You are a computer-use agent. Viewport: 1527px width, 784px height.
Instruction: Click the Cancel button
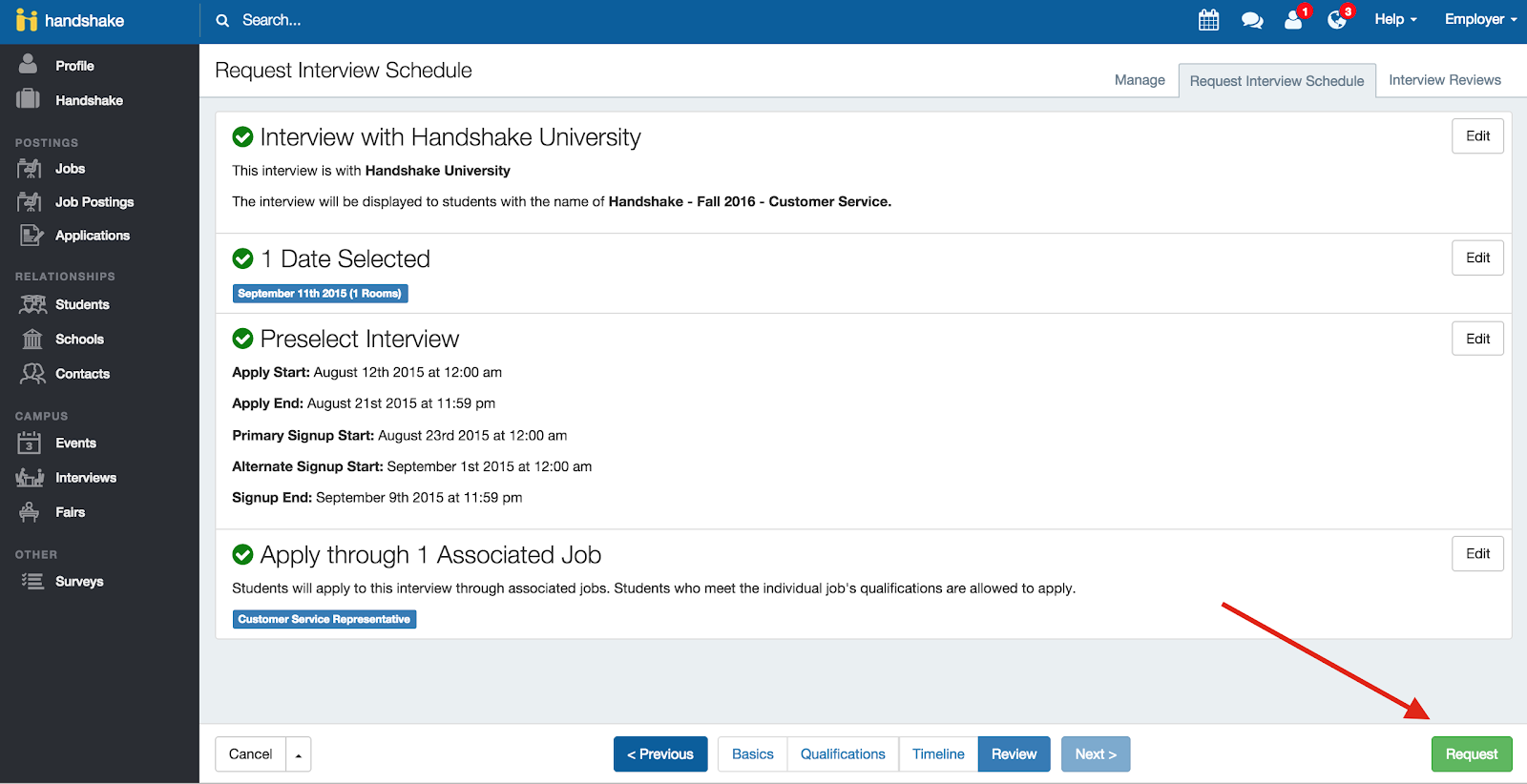click(x=251, y=754)
